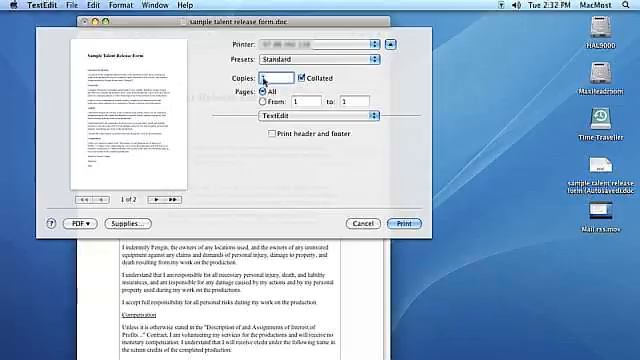Click the Compensation heading in the document
Screen dimensions: 640x360
[139, 315]
